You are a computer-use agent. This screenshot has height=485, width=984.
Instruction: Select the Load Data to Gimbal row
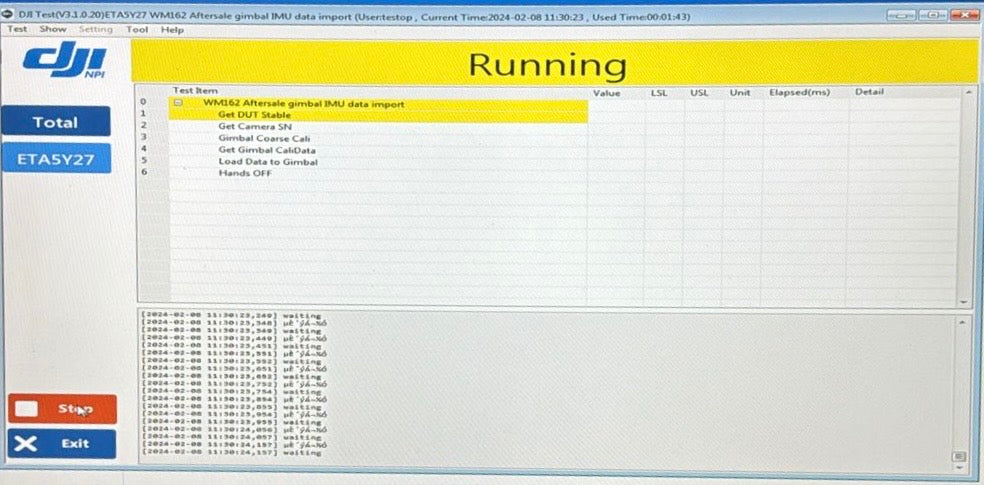tap(267, 162)
